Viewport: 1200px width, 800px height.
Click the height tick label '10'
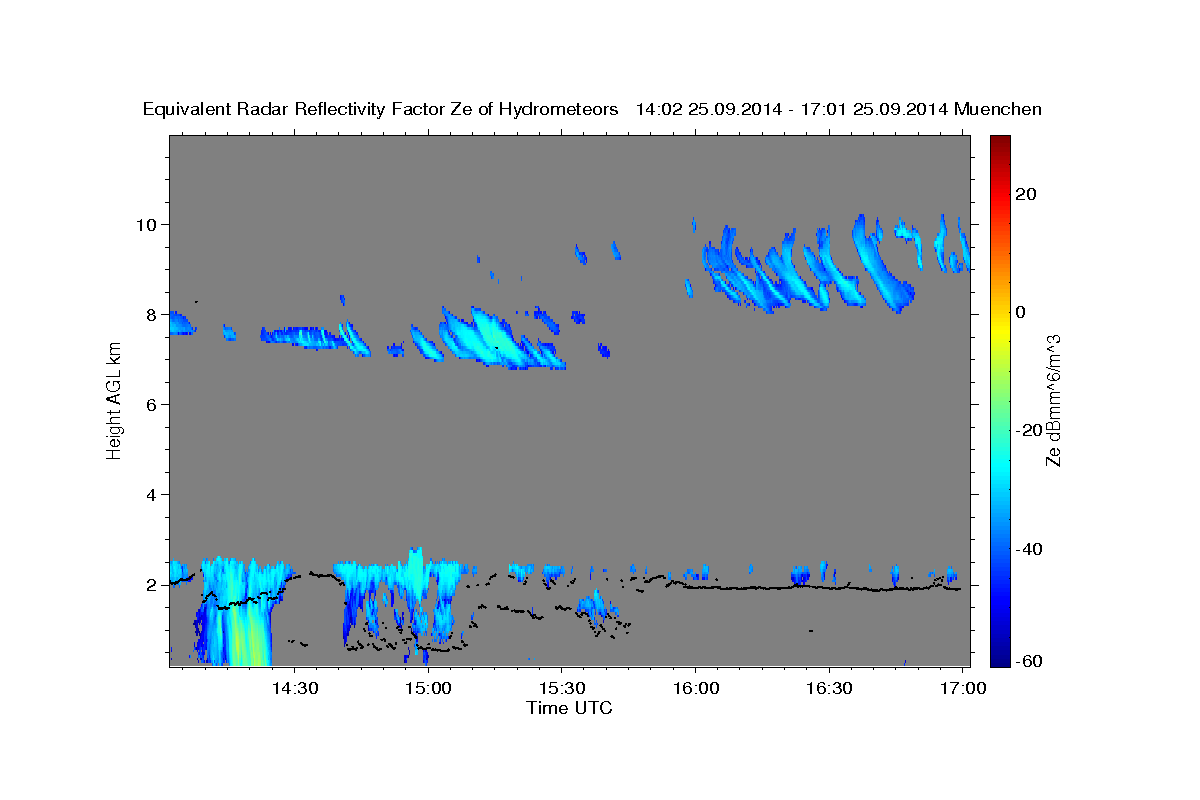pyautogui.click(x=147, y=224)
